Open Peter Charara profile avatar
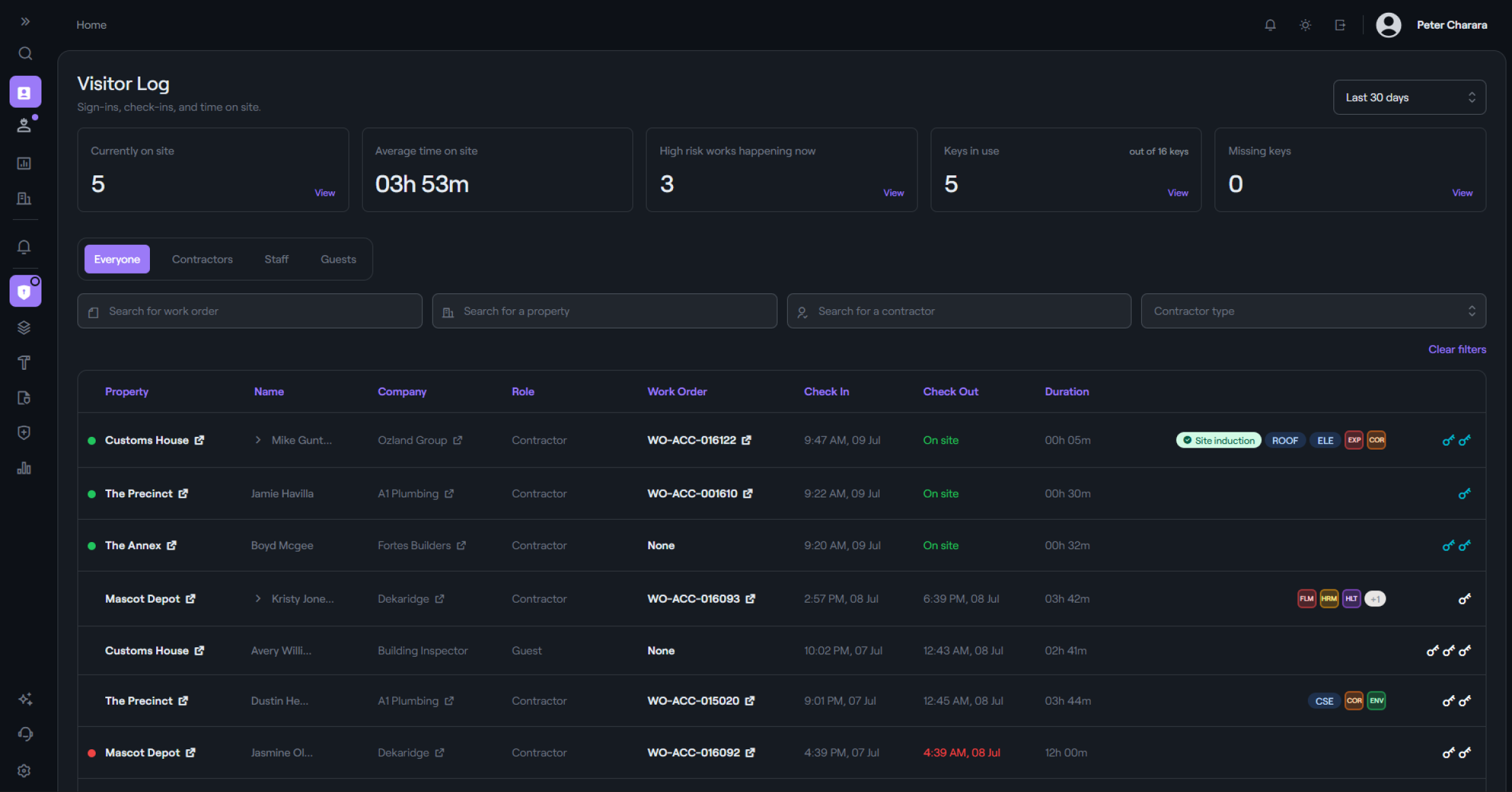The width and height of the screenshot is (1512, 792). pyautogui.click(x=1388, y=25)
